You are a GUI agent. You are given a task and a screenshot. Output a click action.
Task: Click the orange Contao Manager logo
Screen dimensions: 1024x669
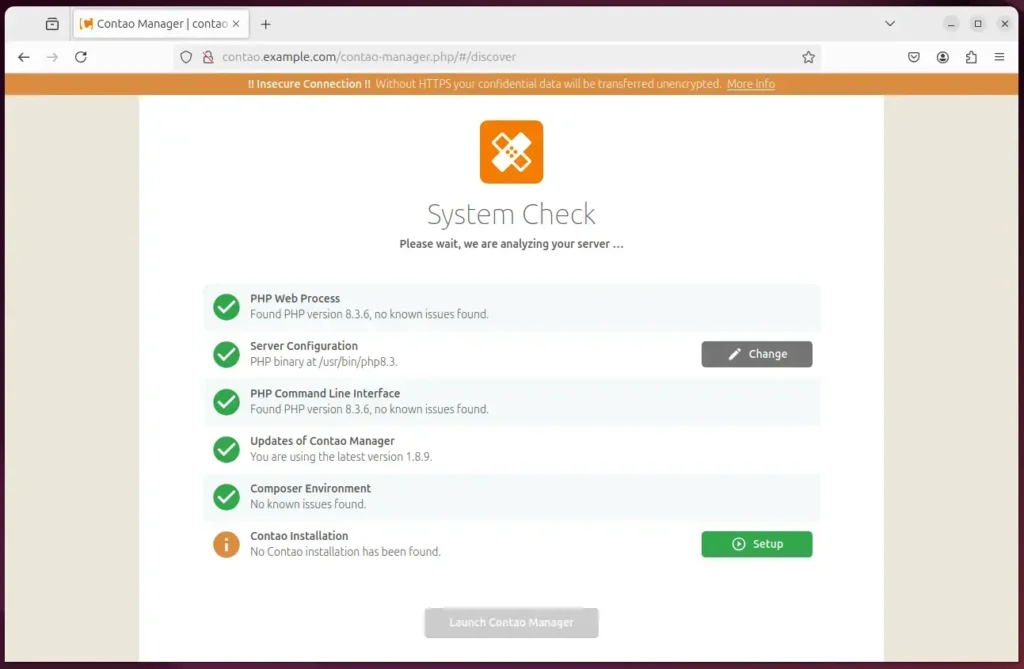(x=511, y=152)
